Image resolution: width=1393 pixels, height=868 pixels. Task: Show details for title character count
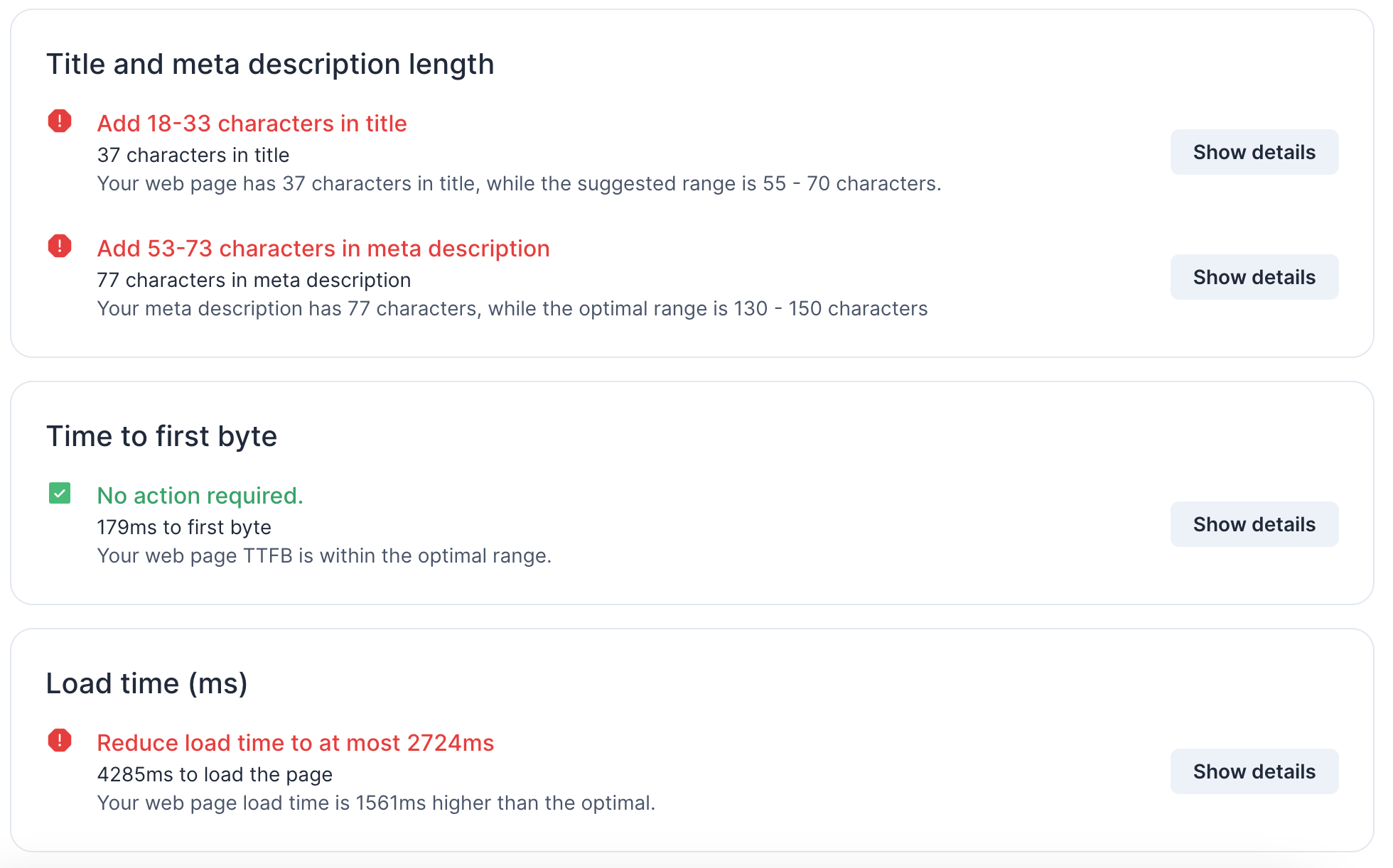coord(1254,152)
